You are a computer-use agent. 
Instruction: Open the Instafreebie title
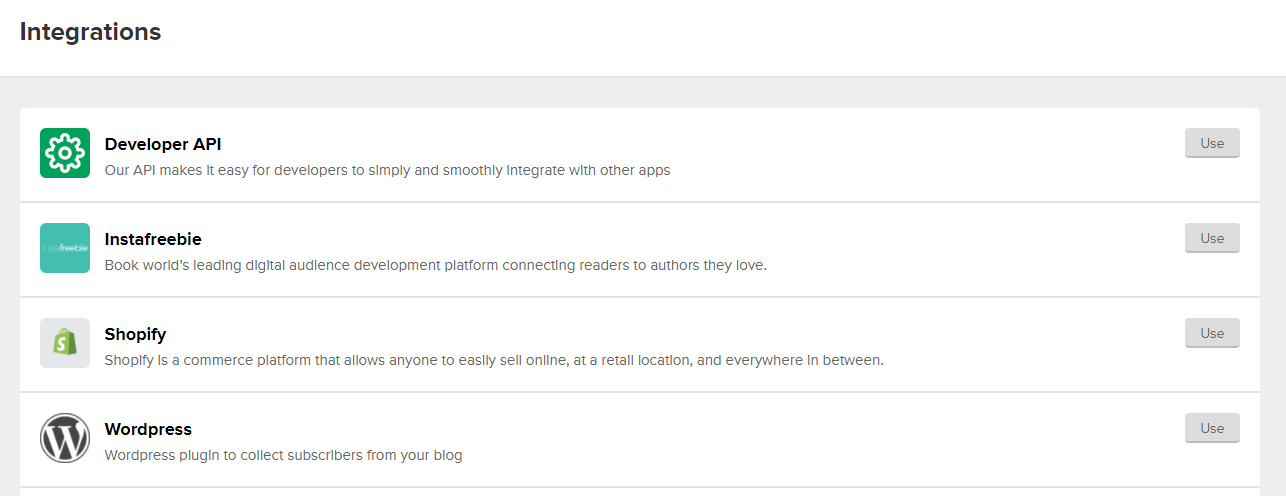click(x=153, y=239)
